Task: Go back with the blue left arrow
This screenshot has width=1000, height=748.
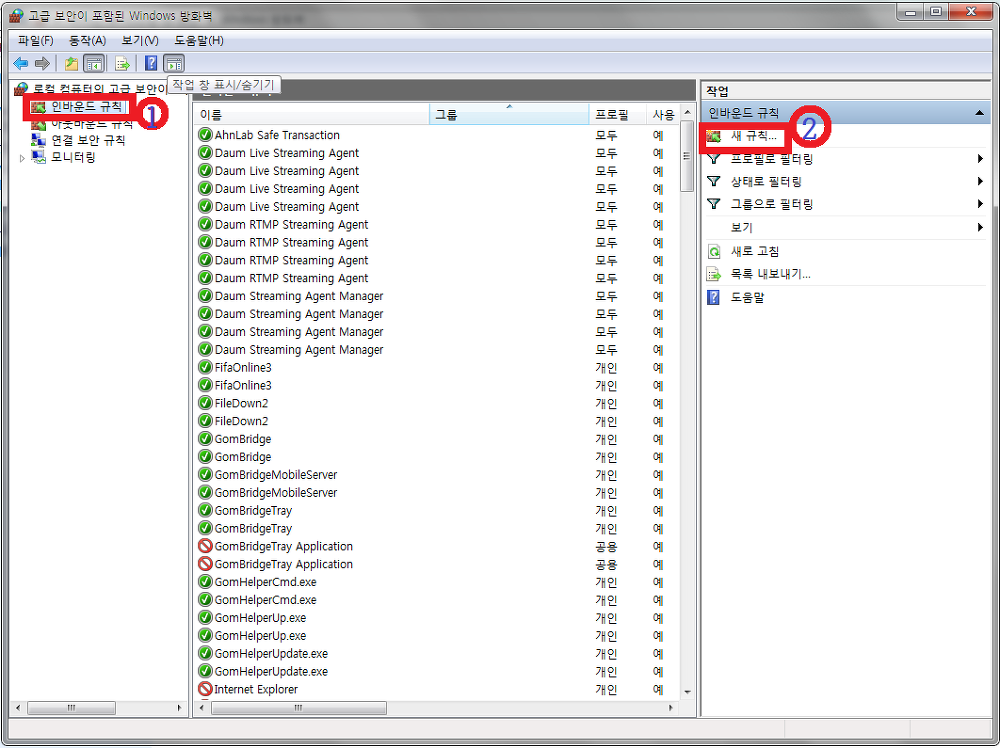Action: coord(20,63)
